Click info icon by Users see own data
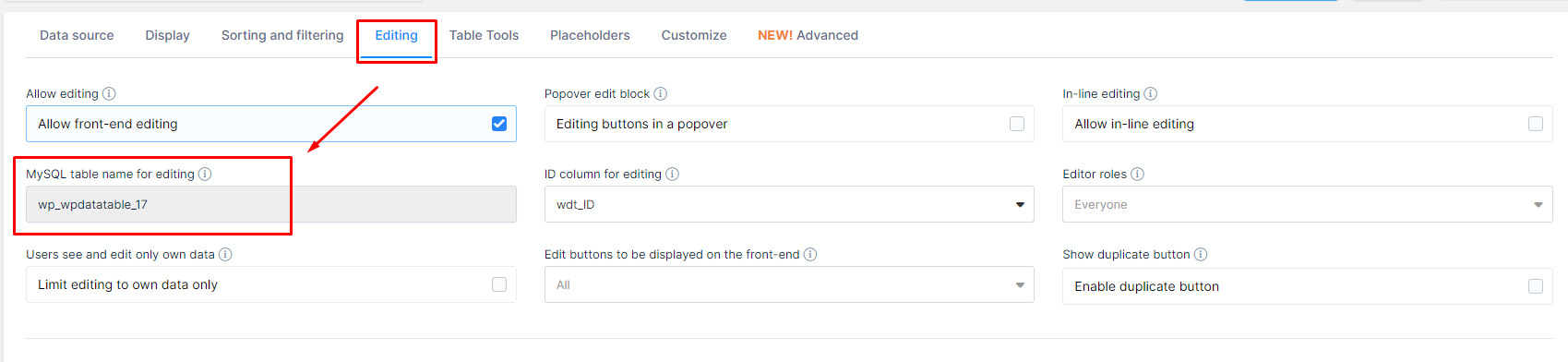The width and height of the screenshot is (1568, 362). [x=225, y=254]
